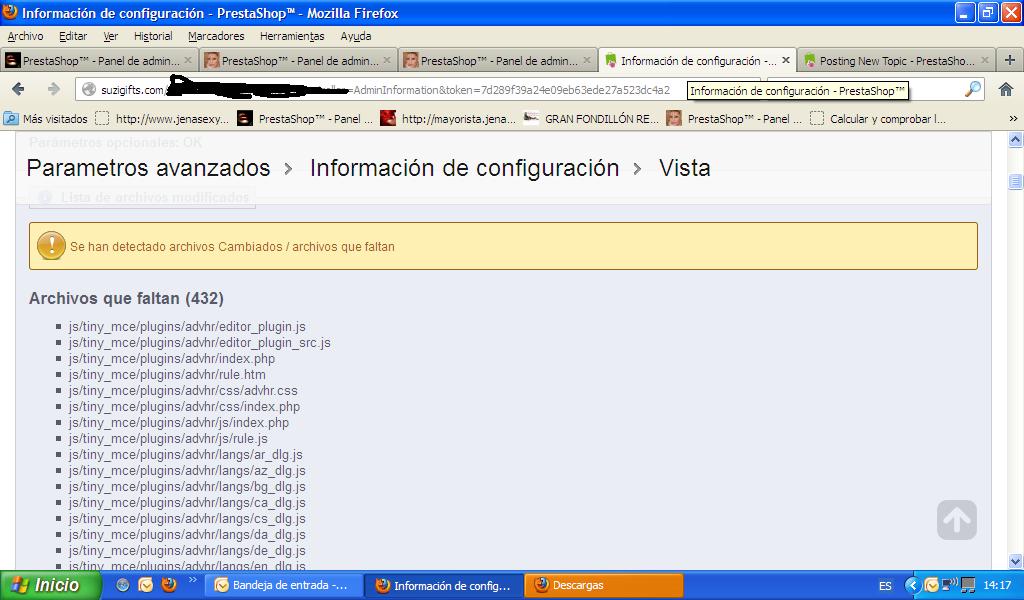Click the warning exclamation icon in yellow alert
This screenshot has height=600, width=1024.
pos(50,245)
